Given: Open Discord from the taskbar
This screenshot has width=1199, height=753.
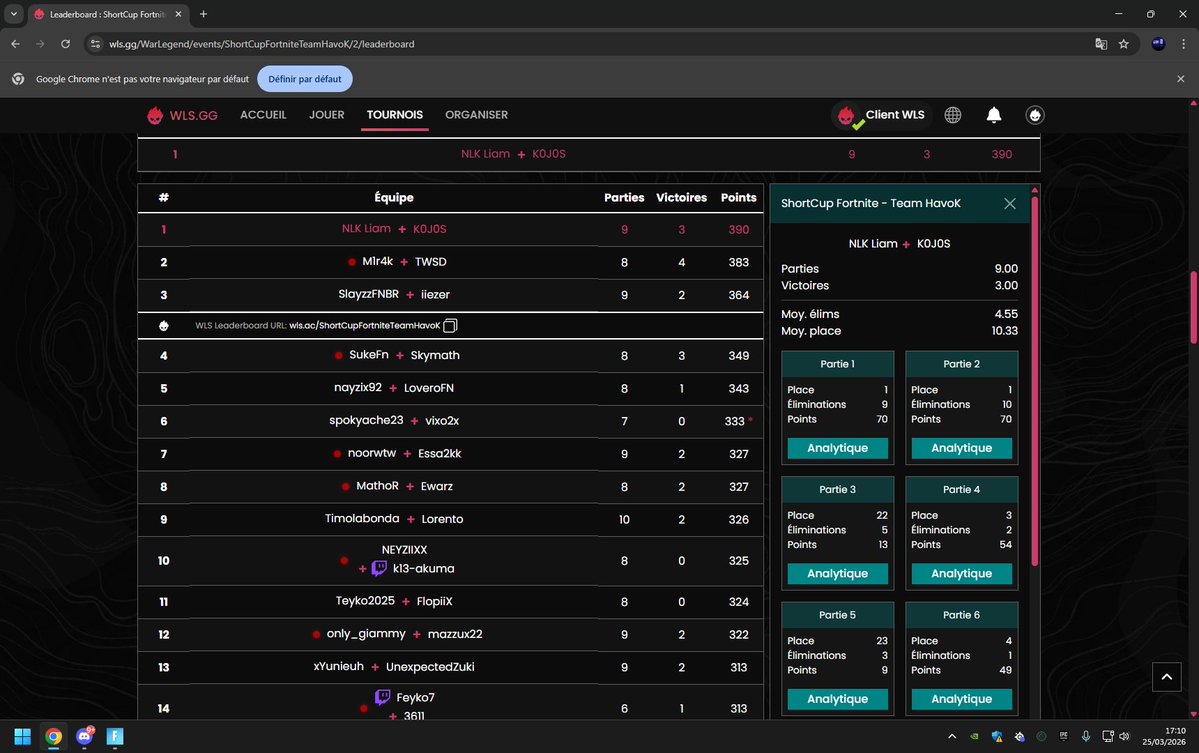Looking at the screenshot, I should 84,736.
